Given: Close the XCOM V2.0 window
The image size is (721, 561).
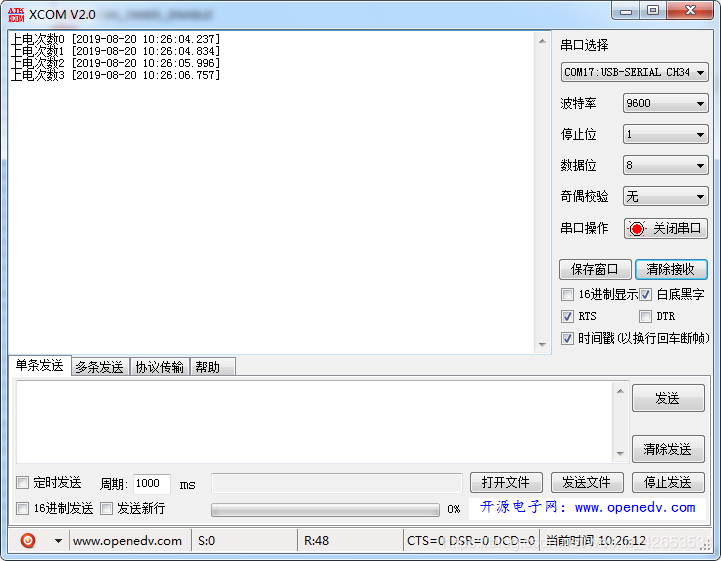Looking at the screenshot, I should [690, 10].
